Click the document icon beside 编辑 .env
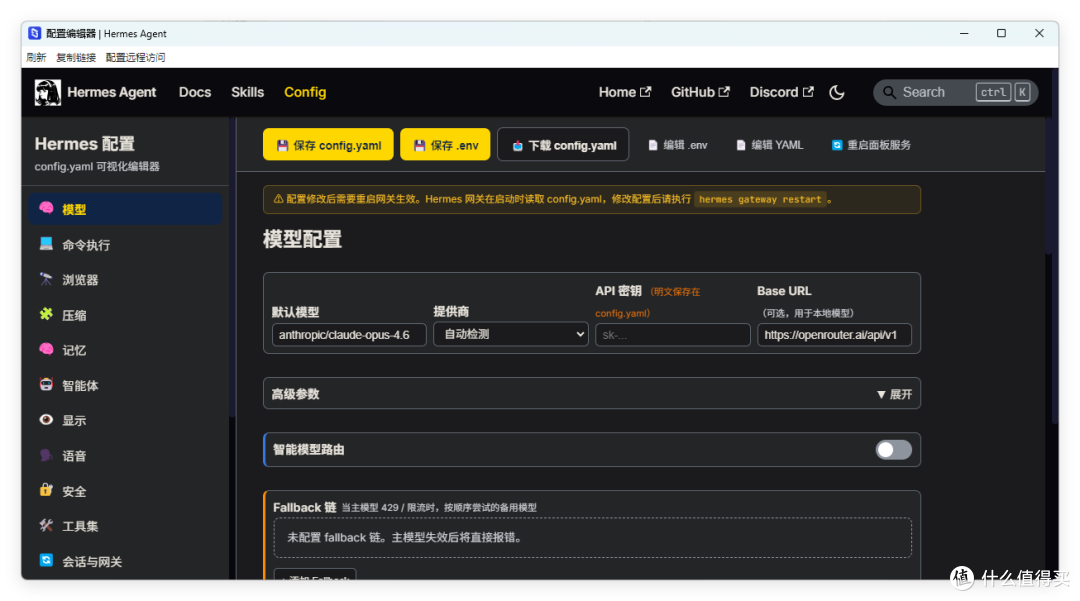The height and width of the screenshot is (601, 1080). (x=653, y=145)
